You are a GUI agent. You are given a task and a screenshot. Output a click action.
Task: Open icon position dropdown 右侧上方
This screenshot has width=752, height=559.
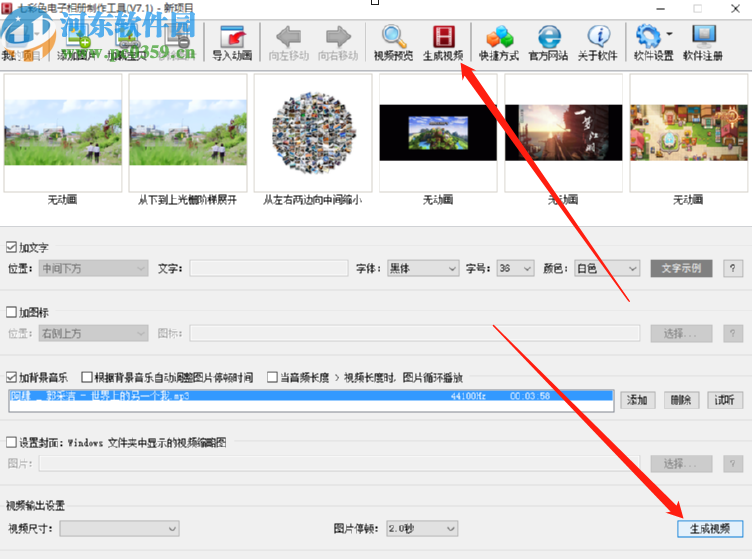94,333
